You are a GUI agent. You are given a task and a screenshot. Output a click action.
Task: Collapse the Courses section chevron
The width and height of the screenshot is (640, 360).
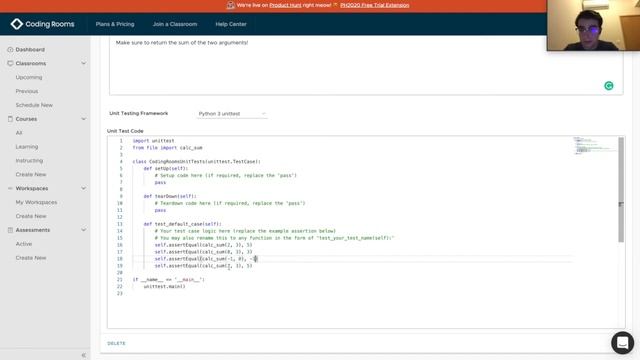tap(84, 119)
